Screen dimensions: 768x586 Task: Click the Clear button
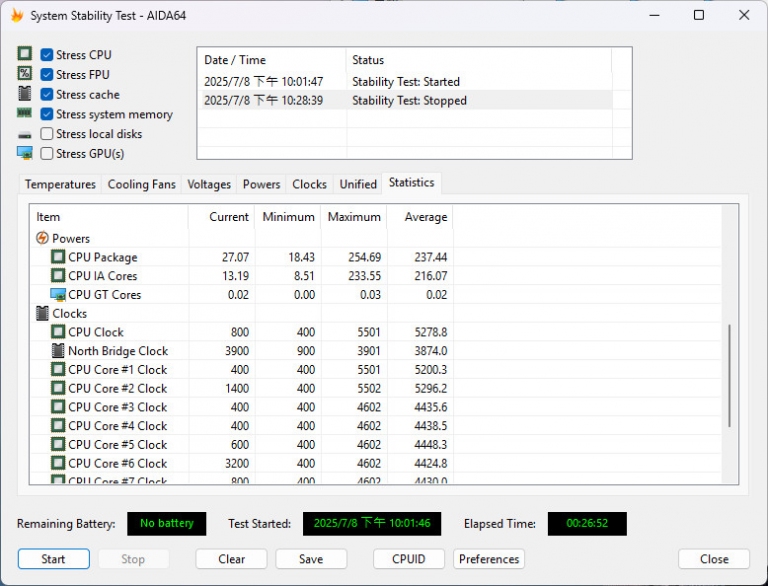pos(231,559)
